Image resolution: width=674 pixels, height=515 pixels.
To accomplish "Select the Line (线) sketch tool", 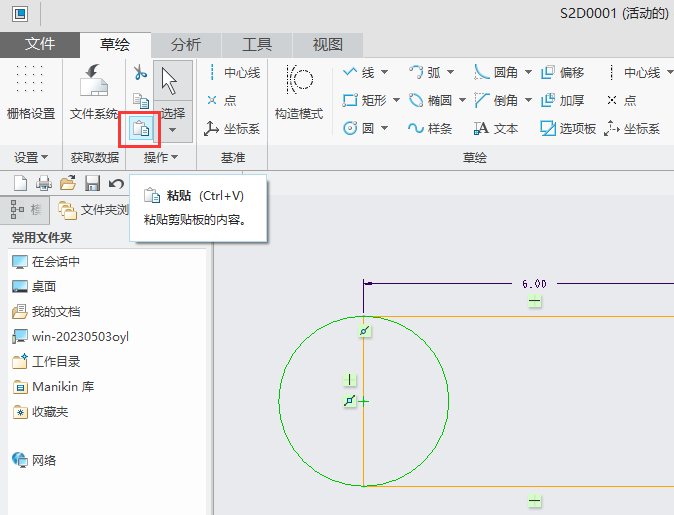I will coord(358,73).
